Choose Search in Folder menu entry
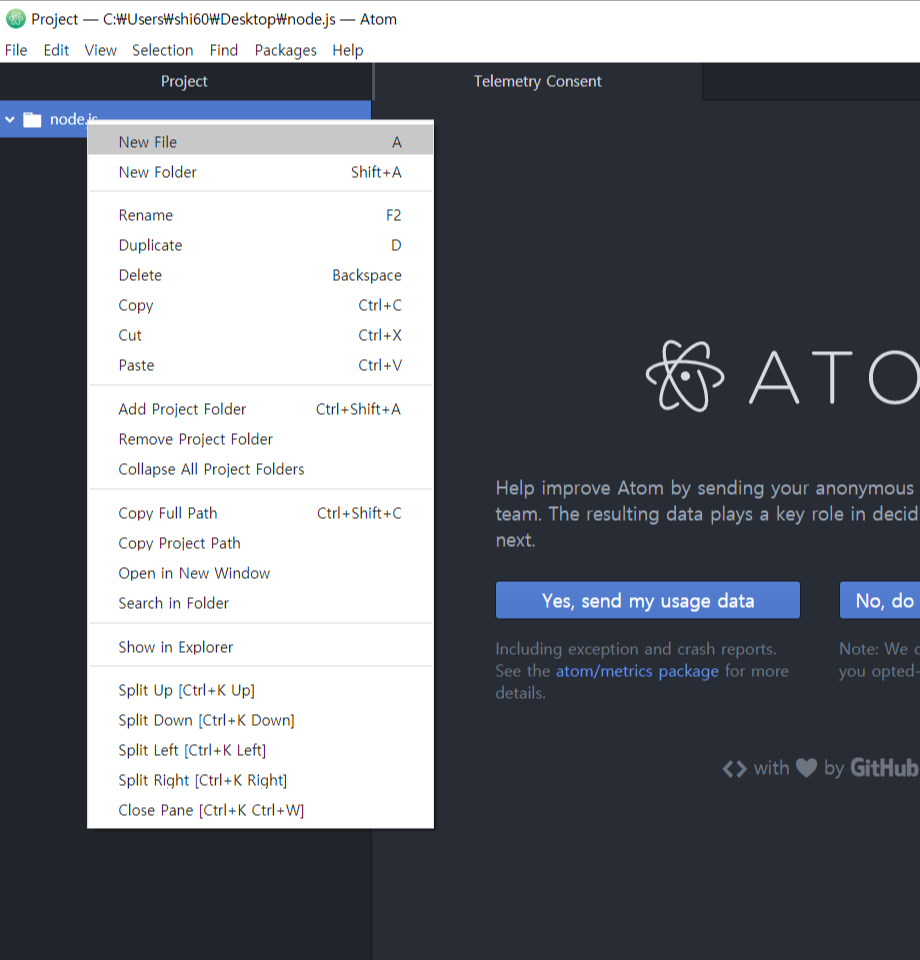920x960 pixels. coord(260,603)
